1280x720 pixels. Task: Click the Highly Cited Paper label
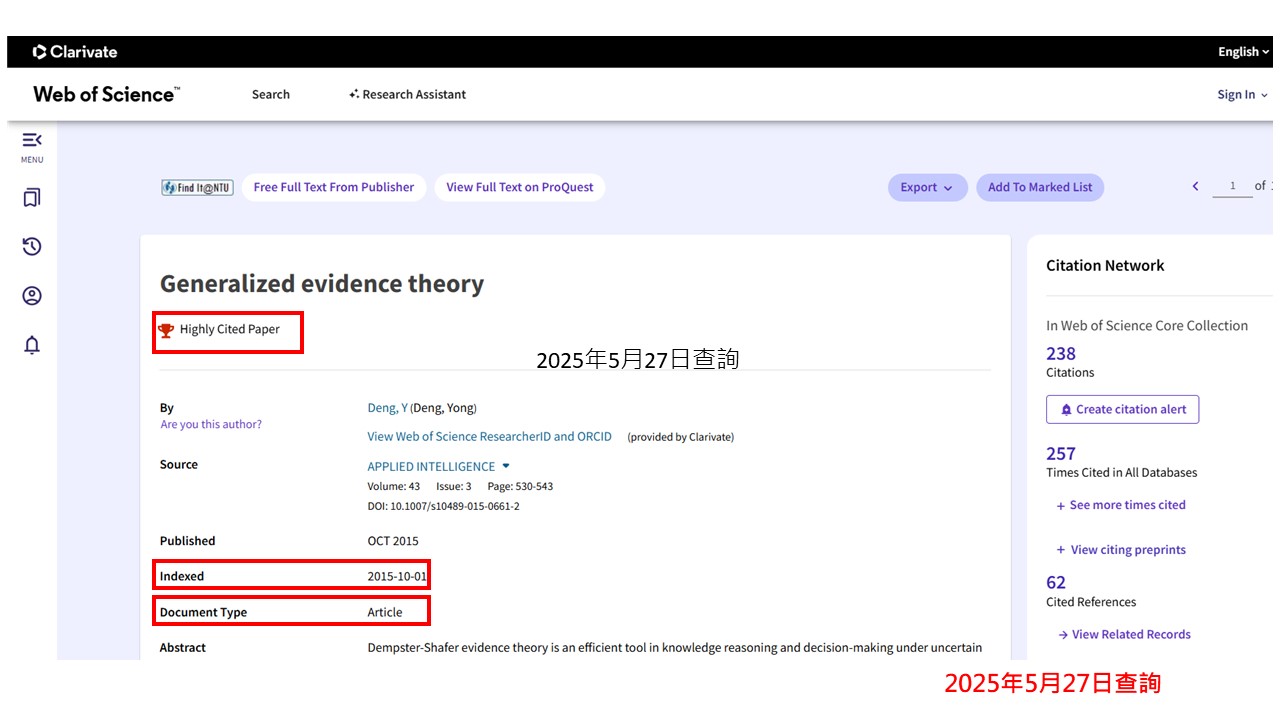coord(230,329)
